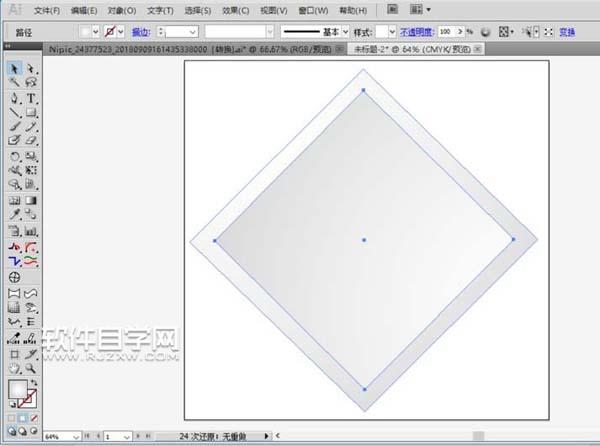This screenshot has width=600, height=446.
Task: Click the 变换 transform link
Action: [x=567, y=32]
